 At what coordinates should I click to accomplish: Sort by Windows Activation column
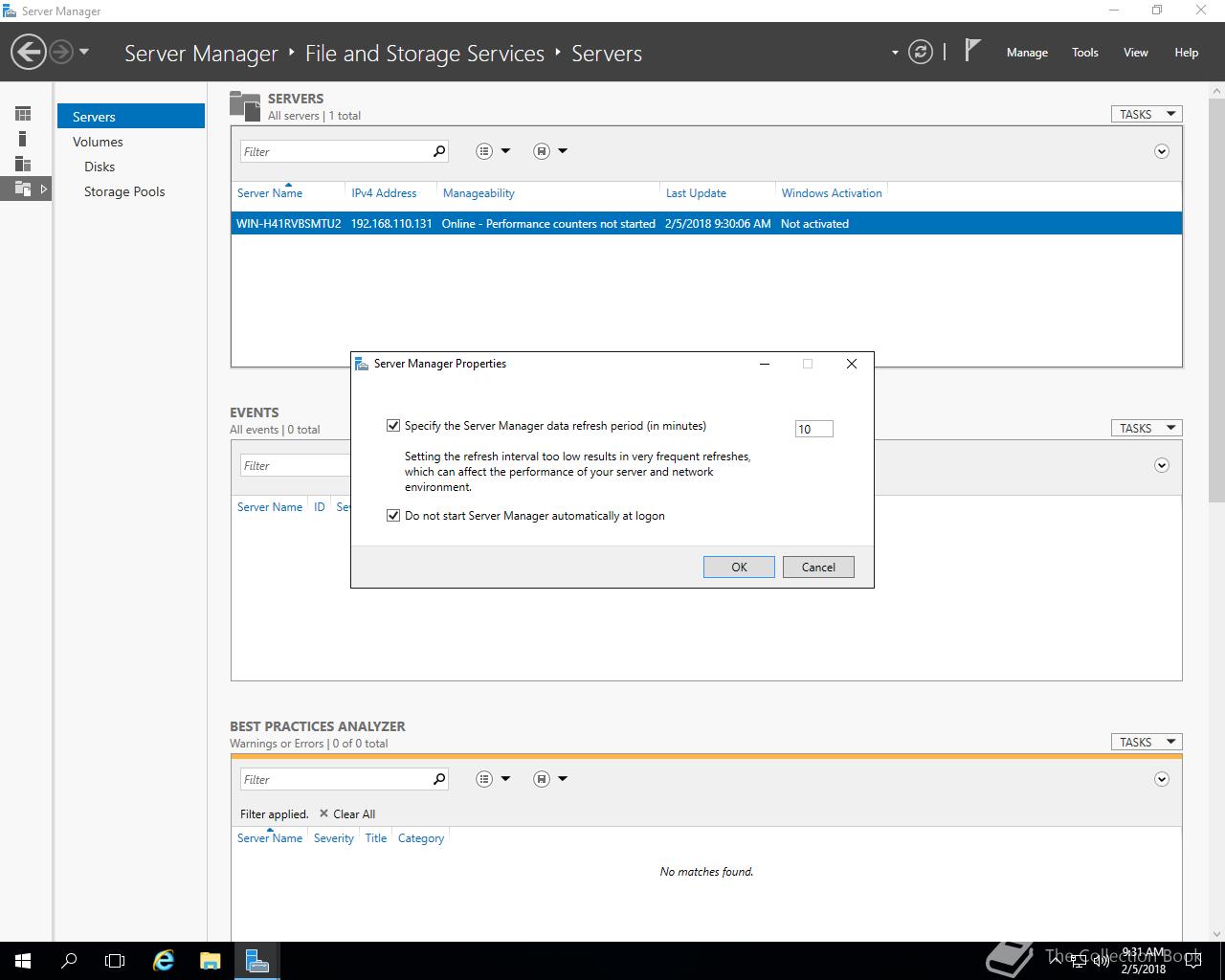tap(832, 193)
